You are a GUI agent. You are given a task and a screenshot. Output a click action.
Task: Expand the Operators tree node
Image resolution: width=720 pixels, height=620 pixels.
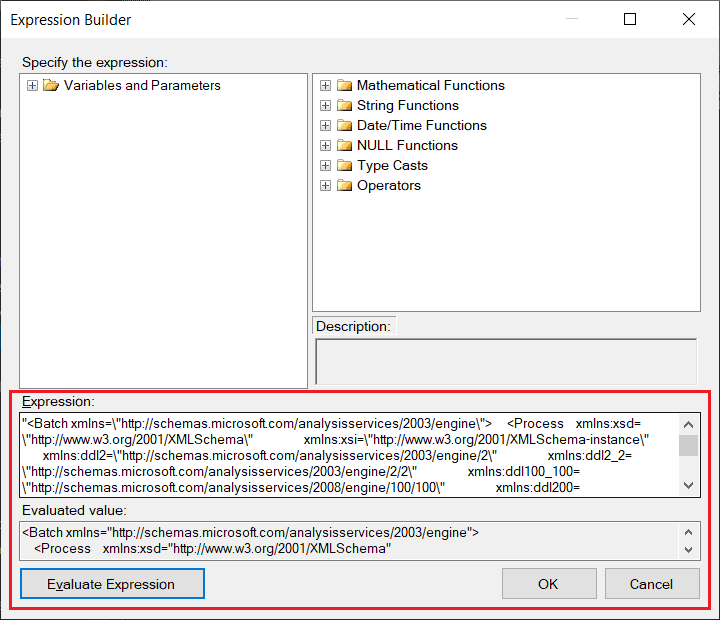click(326, 185)
